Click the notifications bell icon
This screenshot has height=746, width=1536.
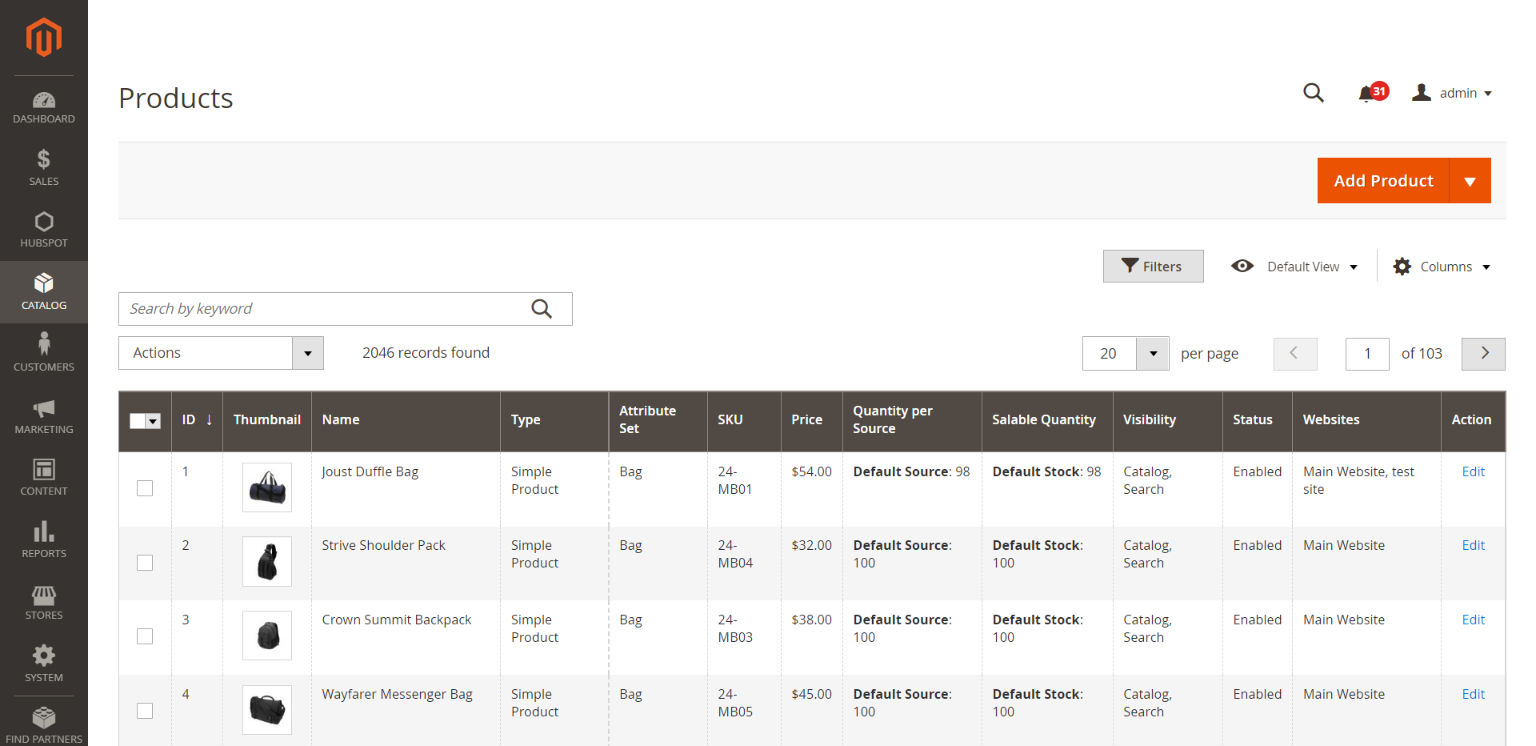point(1366,92)
